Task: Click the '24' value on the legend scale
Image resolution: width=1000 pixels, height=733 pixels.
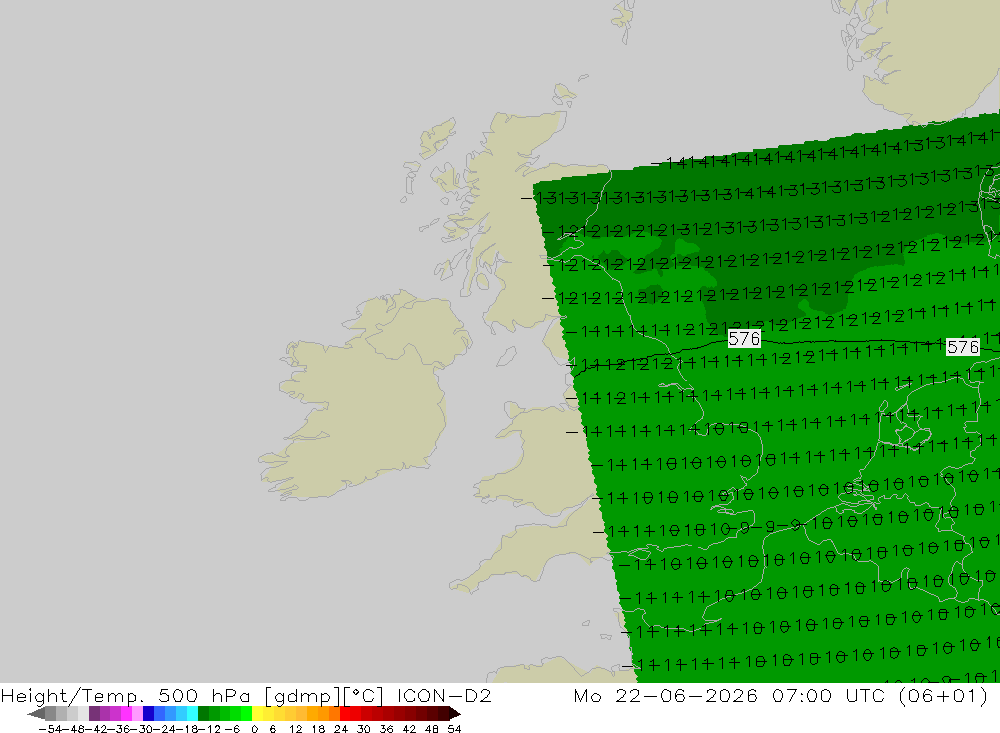Action: coord(341,729)
